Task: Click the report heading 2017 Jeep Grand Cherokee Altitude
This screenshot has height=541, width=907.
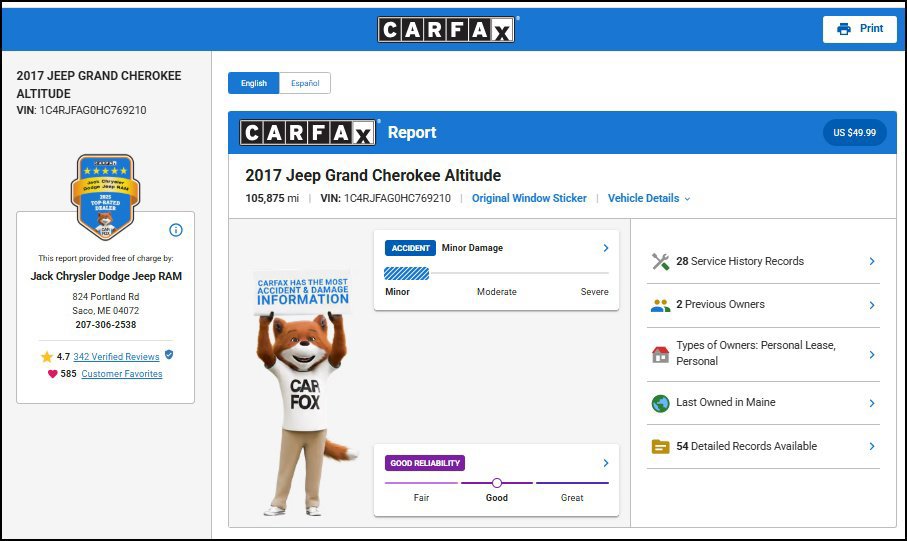Action: (373, 175)
